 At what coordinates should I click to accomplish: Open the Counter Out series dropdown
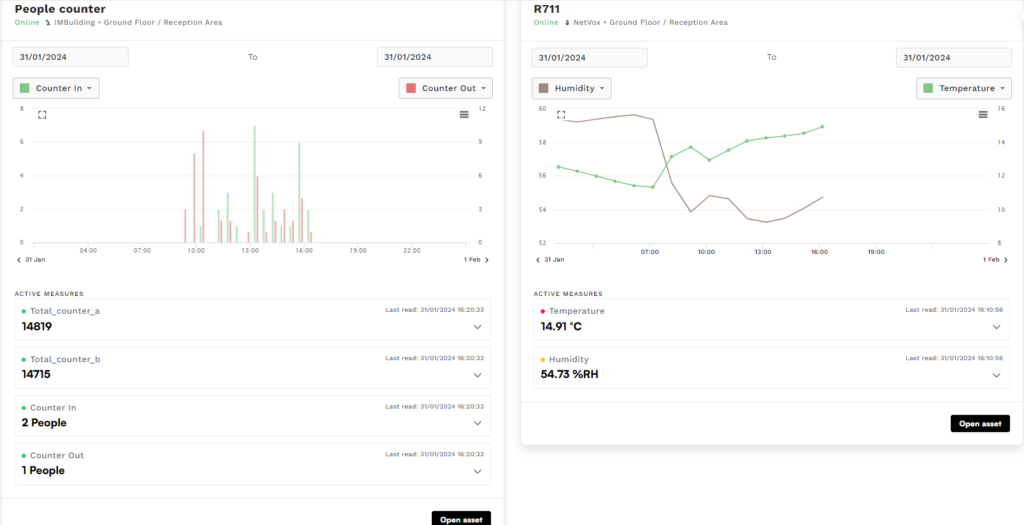click(x=444, y=88)
